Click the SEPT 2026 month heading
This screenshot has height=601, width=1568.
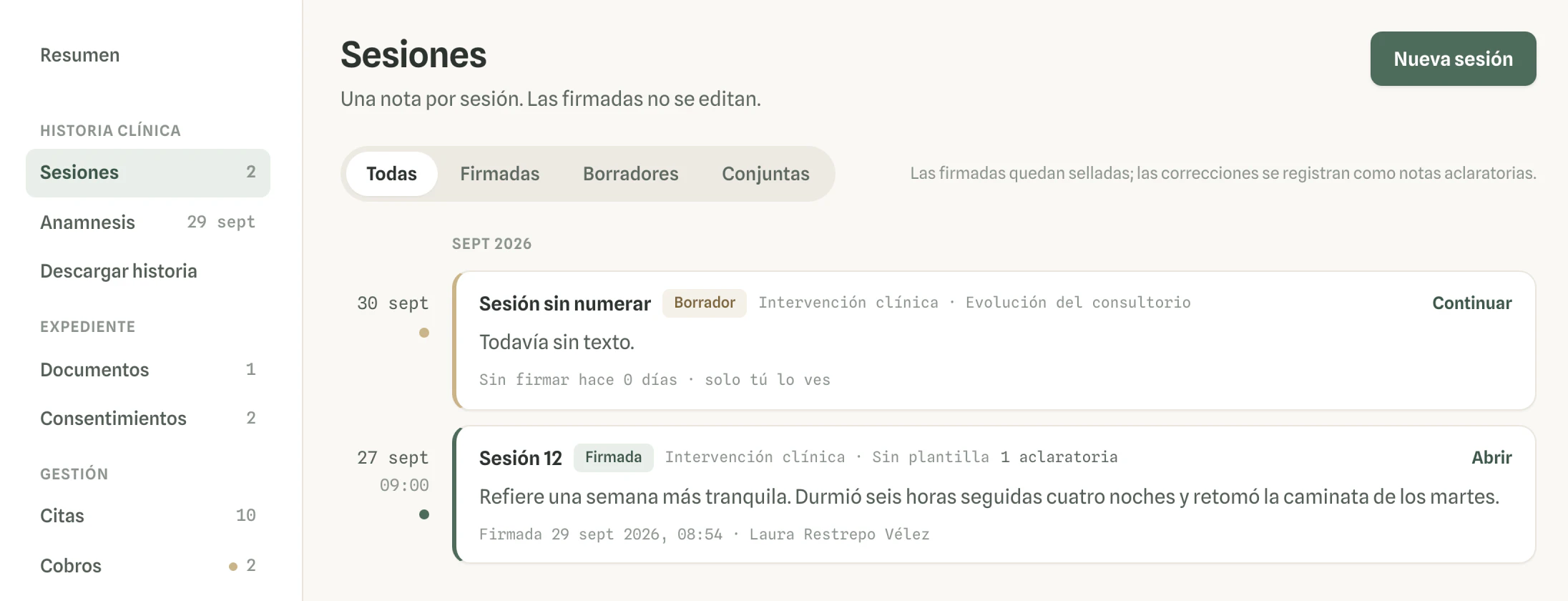491,244
